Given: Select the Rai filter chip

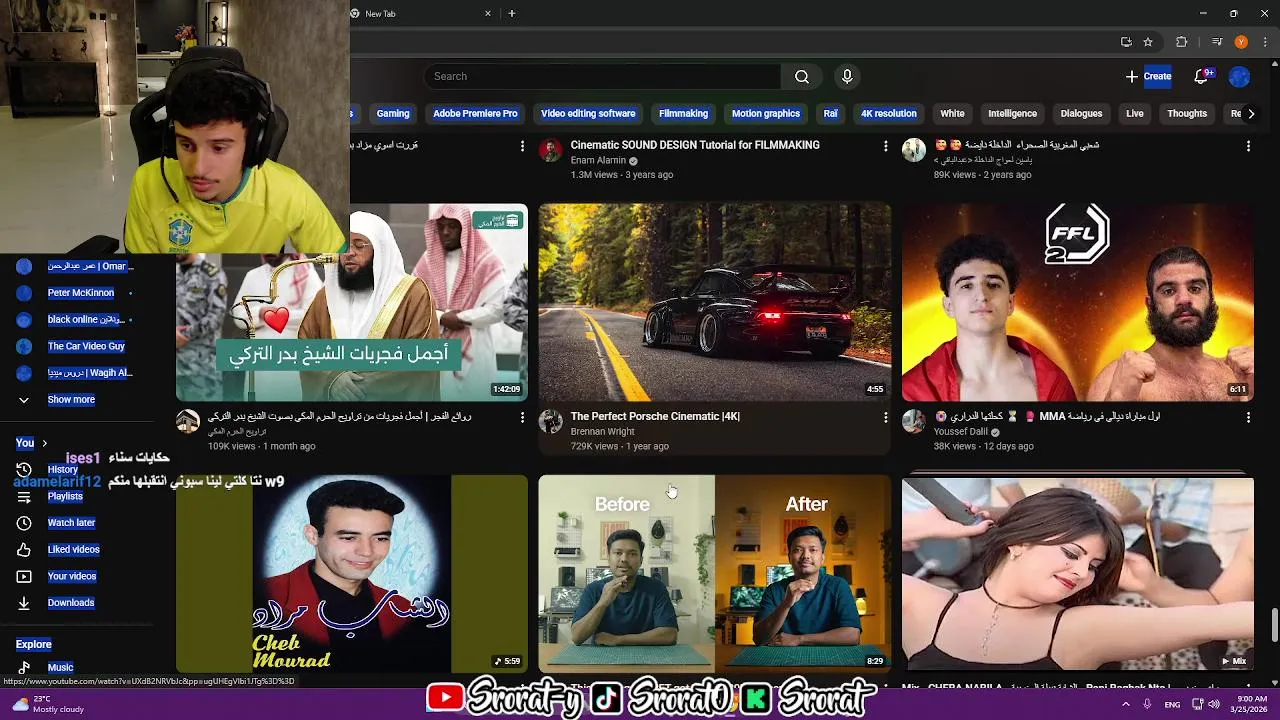Looking at the screenshot, I should click(830, 114).
